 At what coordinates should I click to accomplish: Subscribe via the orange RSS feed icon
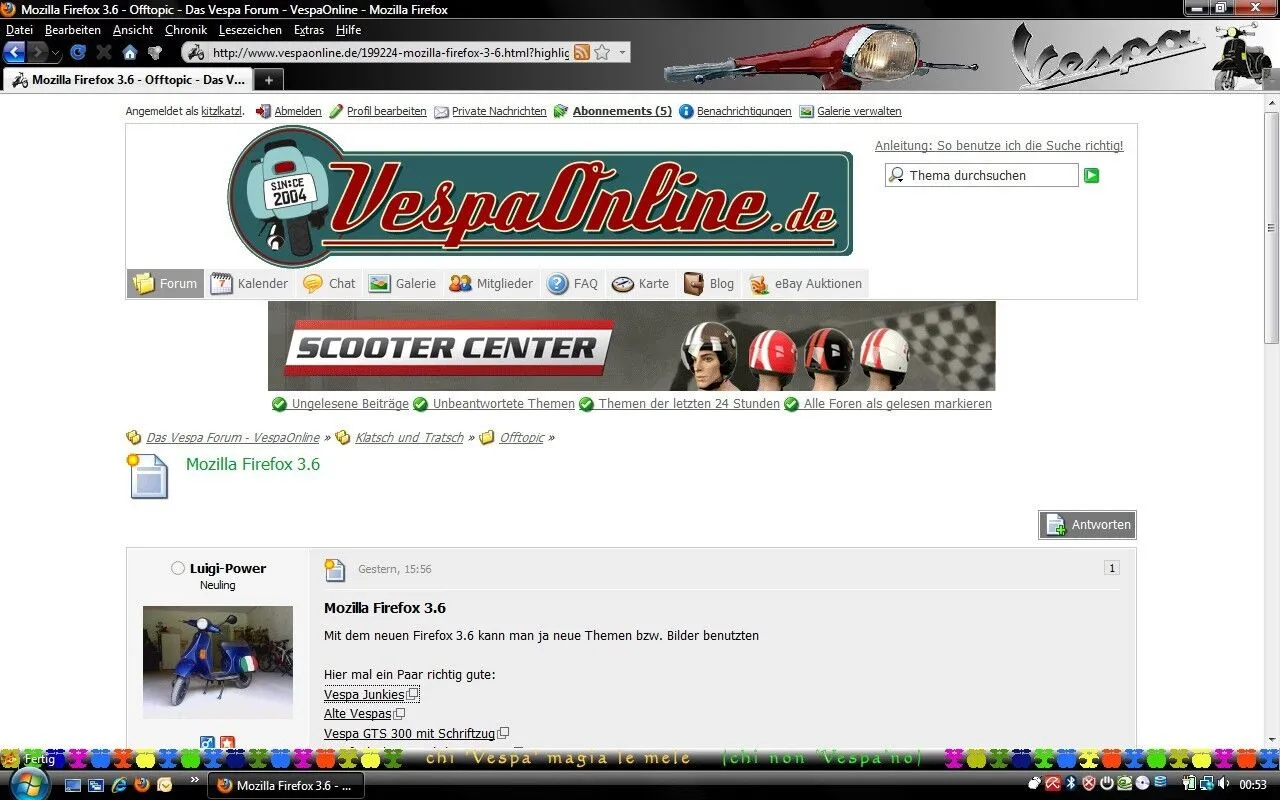pyautogui.click(x=581, y=52)
